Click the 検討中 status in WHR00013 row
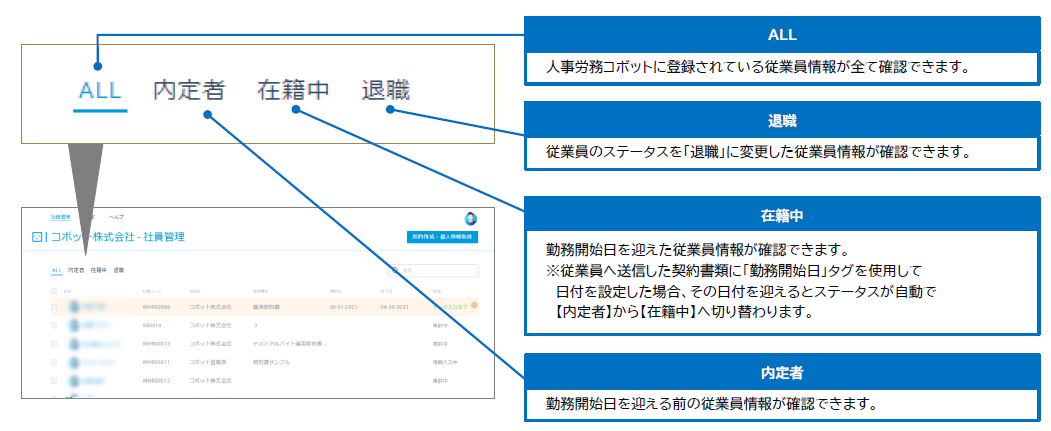The height and width of the screenshot is (431, 1051). [x=442, y=344]
